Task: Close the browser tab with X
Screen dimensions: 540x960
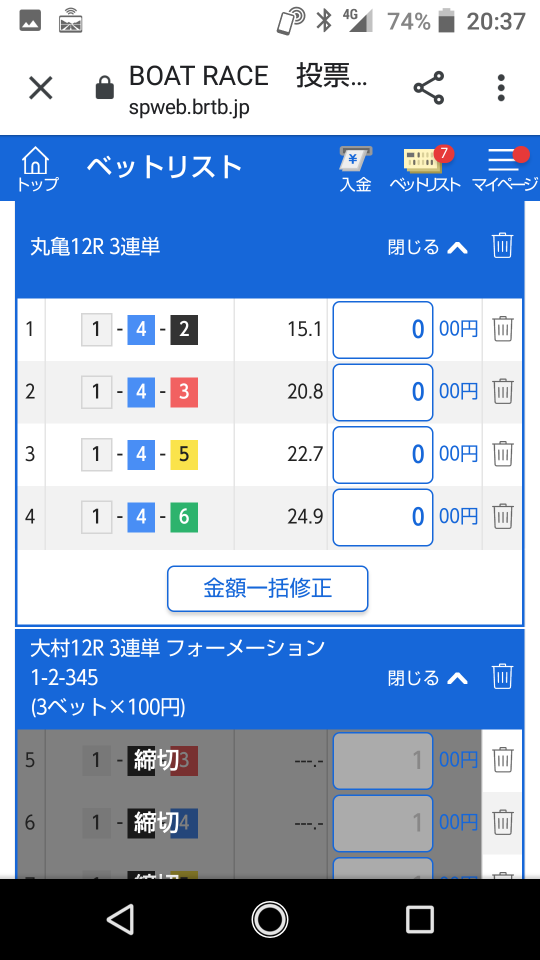Action: [x=41, y=88]
